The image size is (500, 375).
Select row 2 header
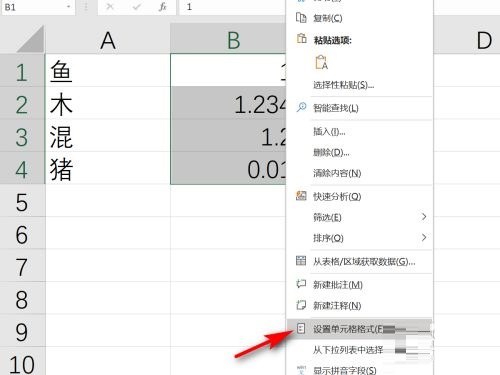[22, 103]
